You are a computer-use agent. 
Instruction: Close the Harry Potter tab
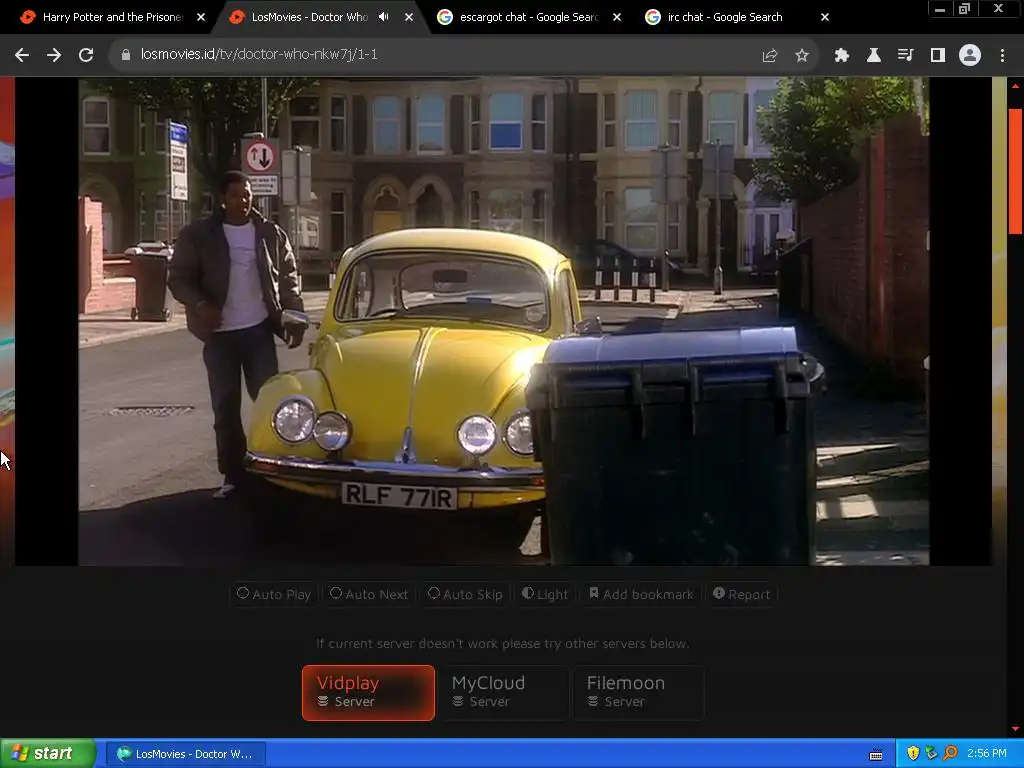(201, 17)
